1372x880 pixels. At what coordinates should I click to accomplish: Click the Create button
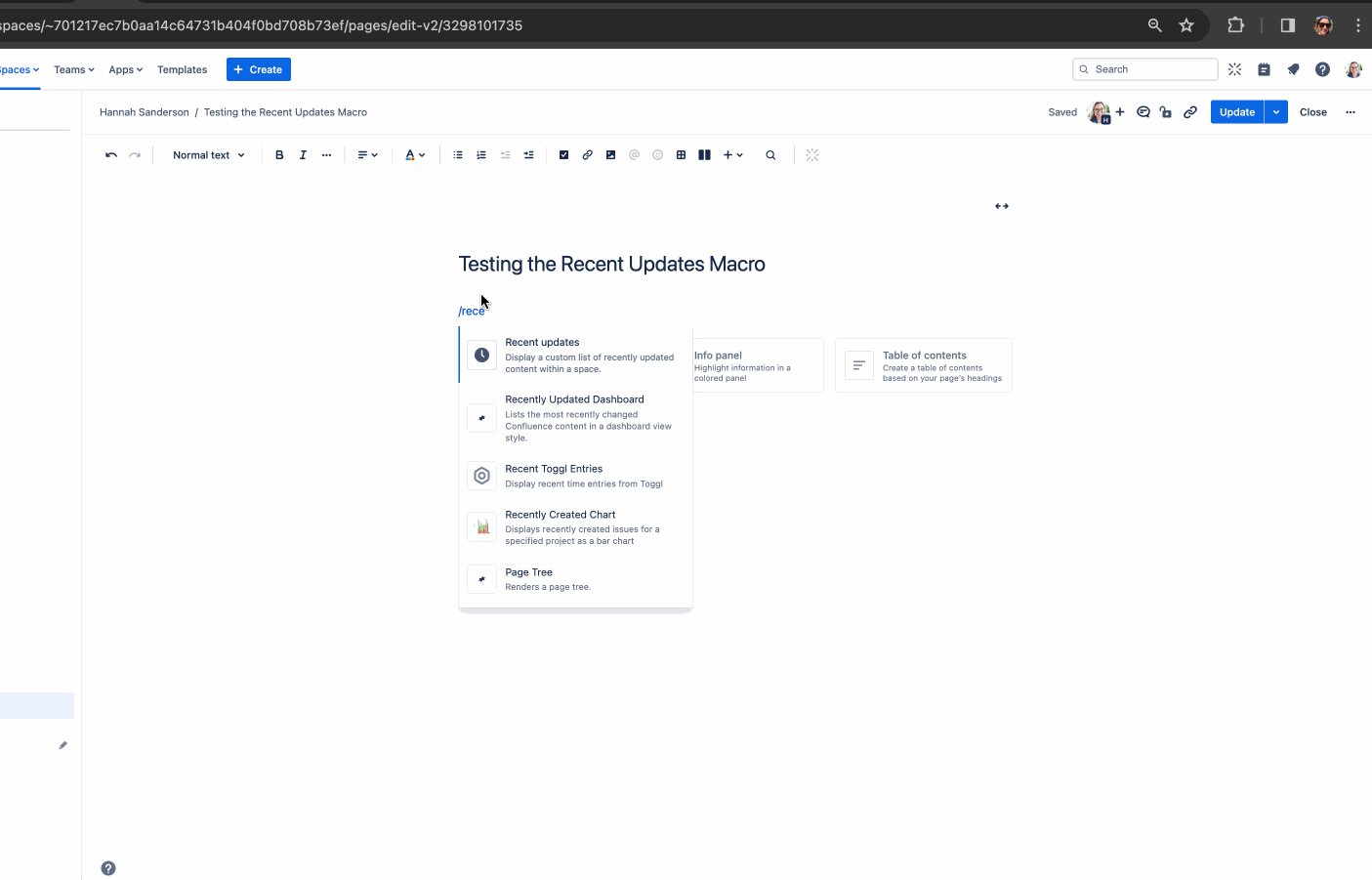pyautogui.click(x=259, y=69)
